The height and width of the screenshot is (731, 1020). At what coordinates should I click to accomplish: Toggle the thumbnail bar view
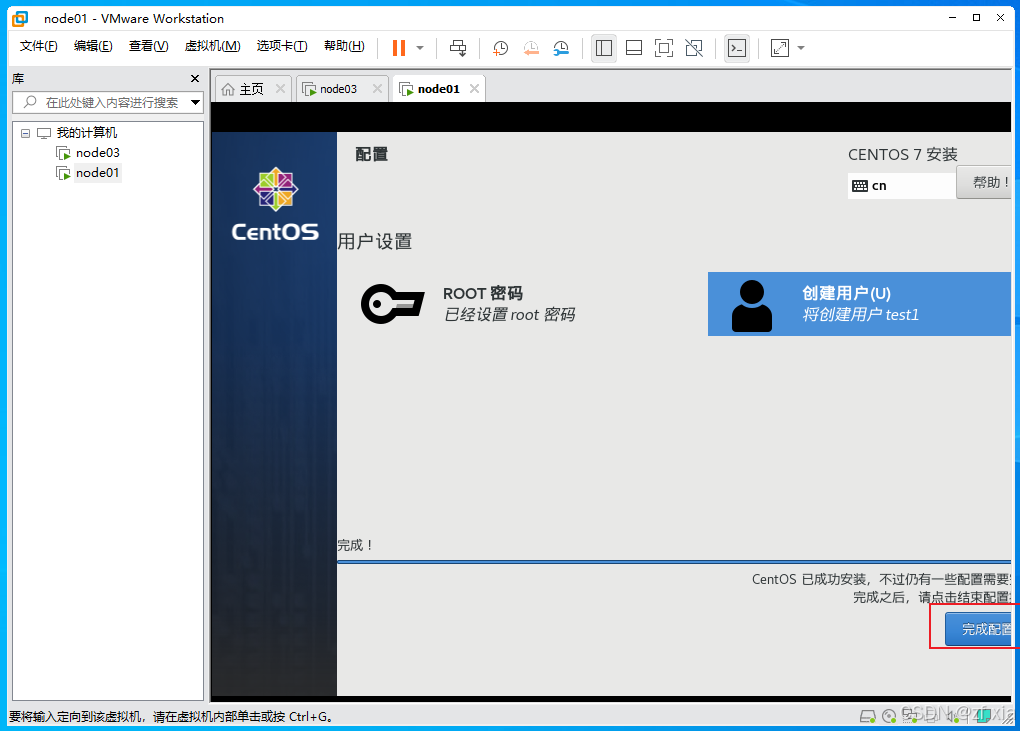(634, 47)
